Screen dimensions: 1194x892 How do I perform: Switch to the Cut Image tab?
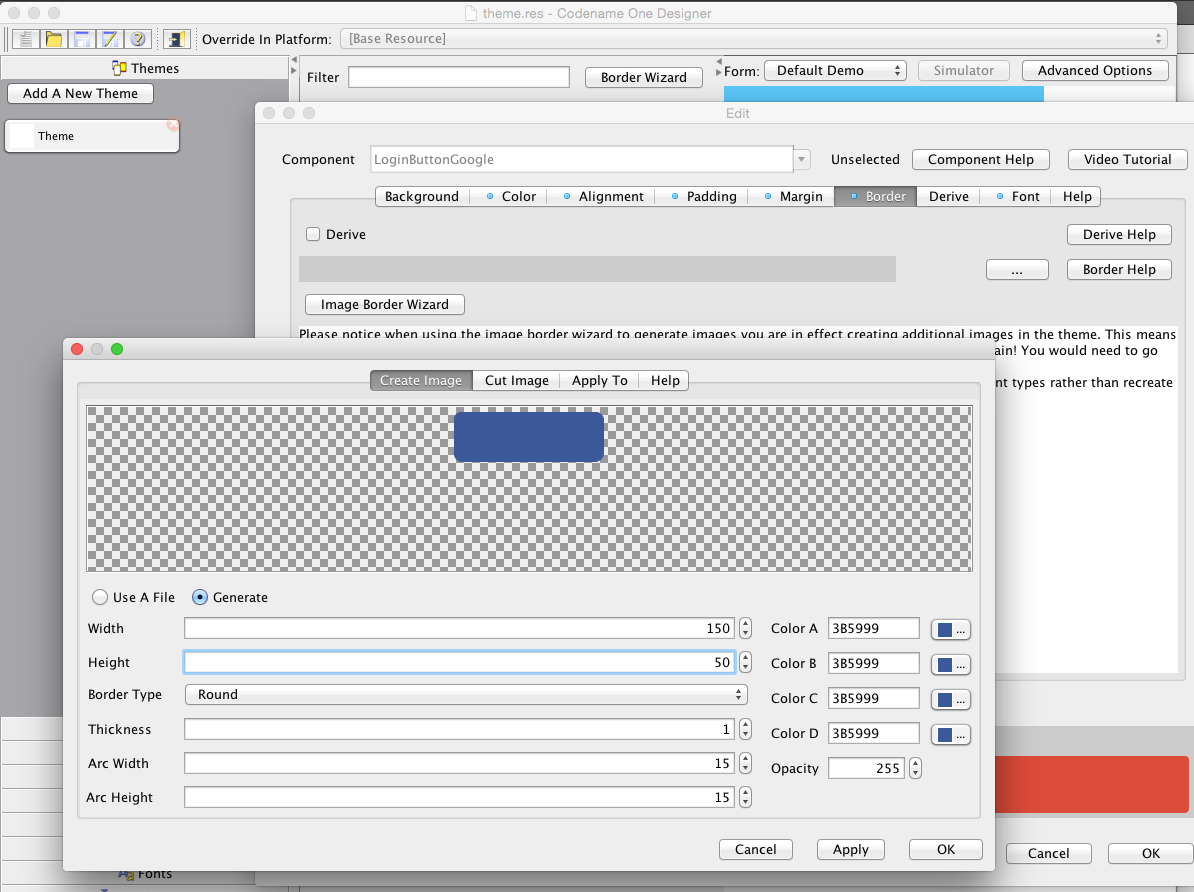pyautogui.click(x=515, y=380)
